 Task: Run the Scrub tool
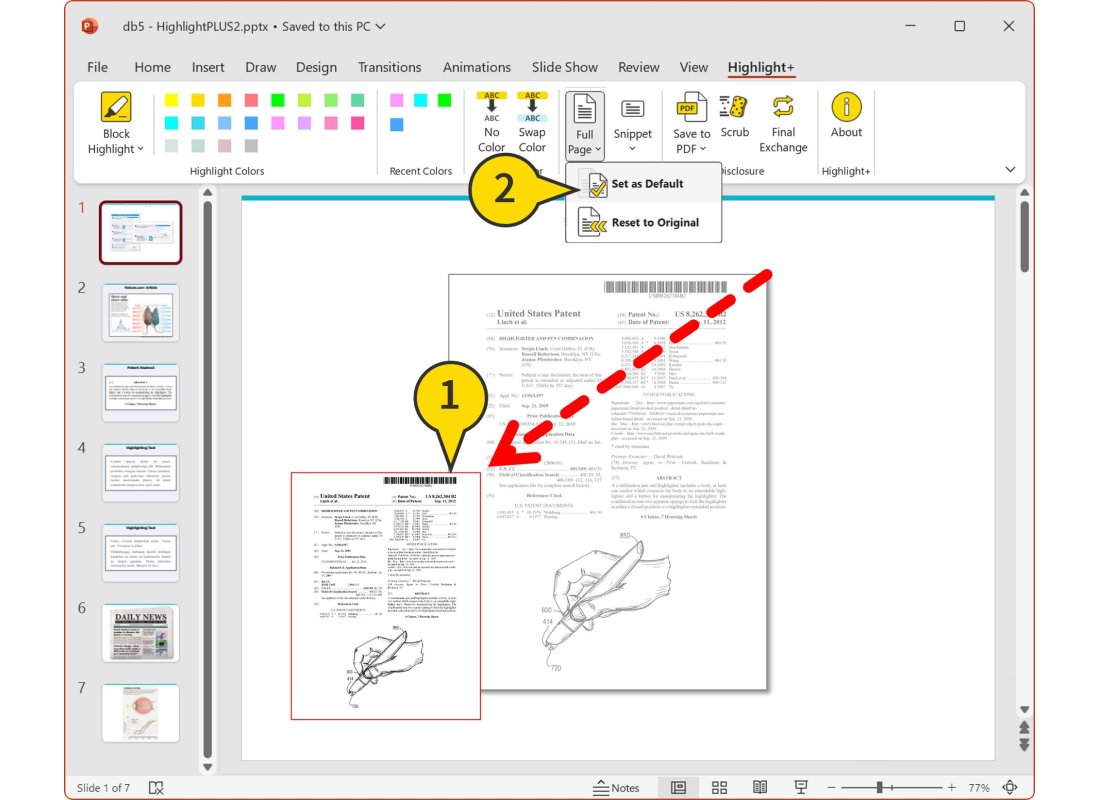click(734, 116)
